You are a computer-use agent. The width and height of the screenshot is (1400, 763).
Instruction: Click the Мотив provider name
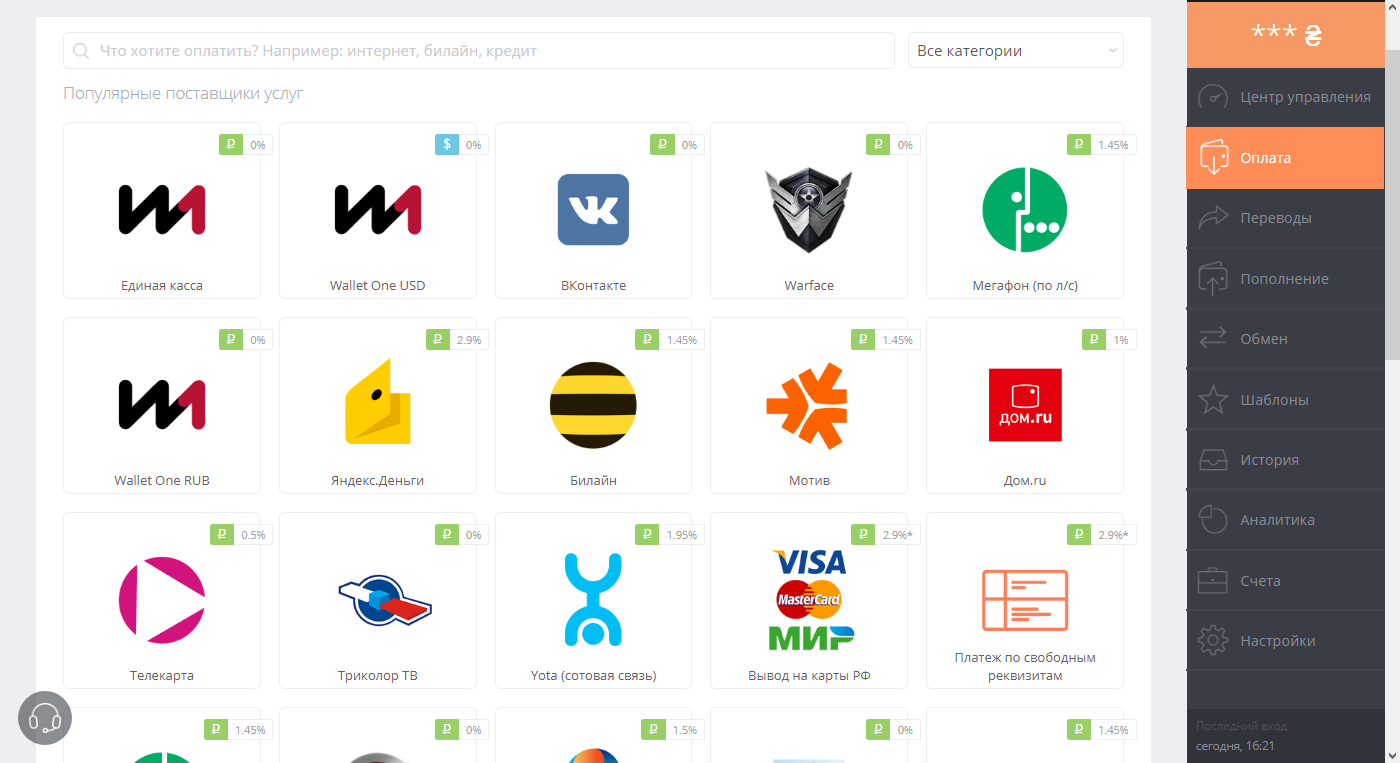pos(809,481)
